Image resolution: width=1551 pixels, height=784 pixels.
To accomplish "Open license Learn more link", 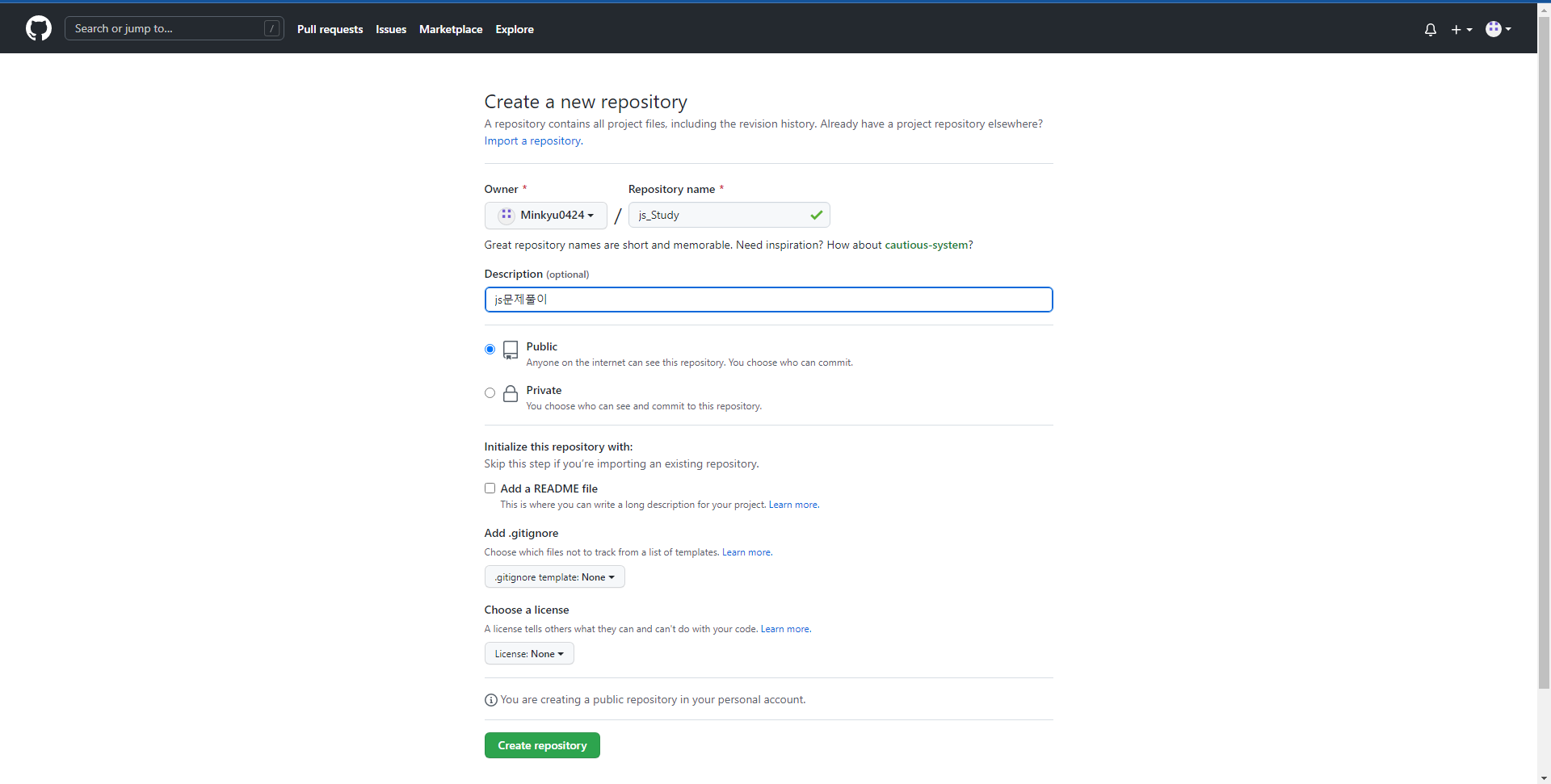I will tap(785, 629).
